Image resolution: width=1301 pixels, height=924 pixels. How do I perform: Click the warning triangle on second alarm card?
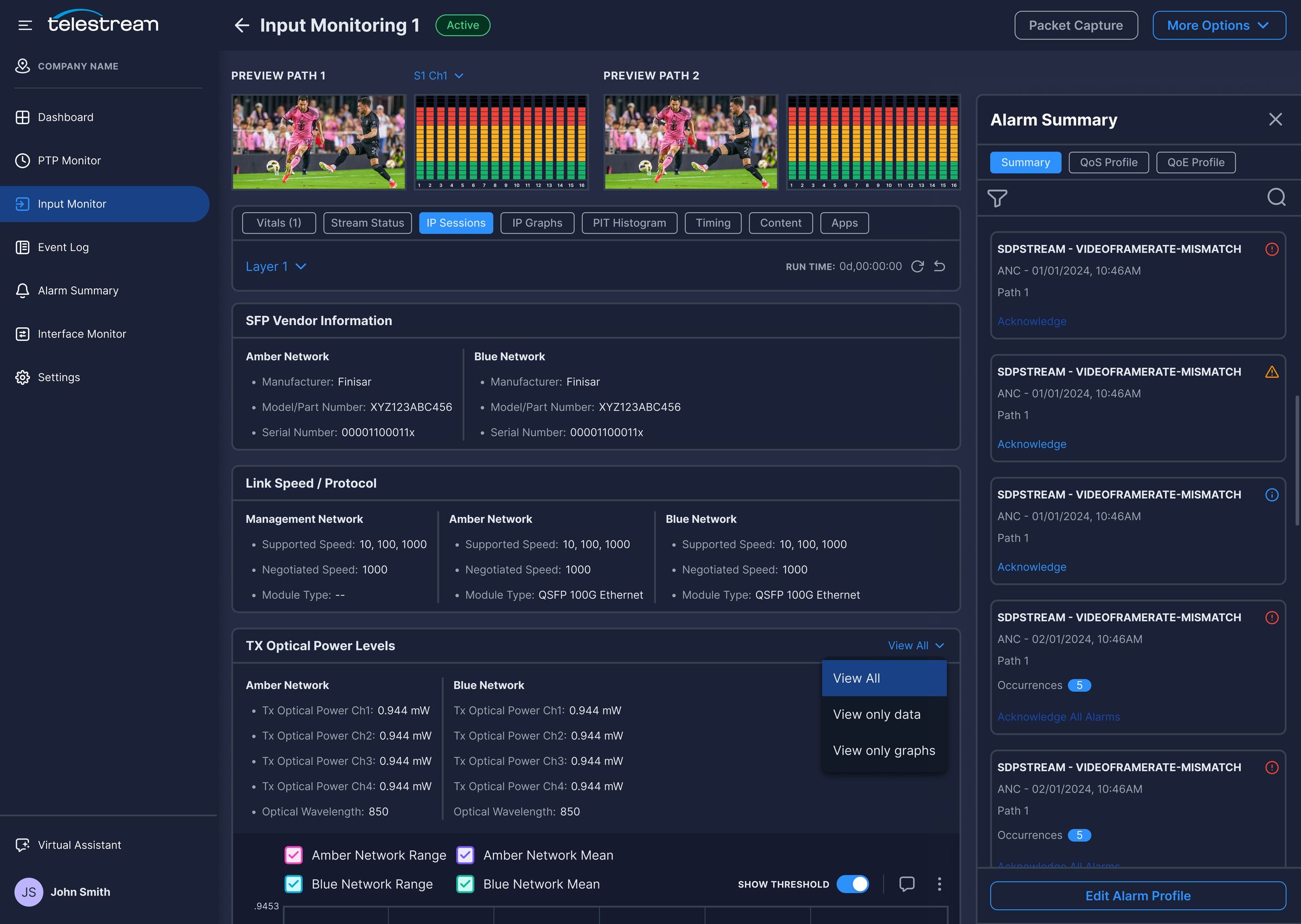pos(1272,372)
